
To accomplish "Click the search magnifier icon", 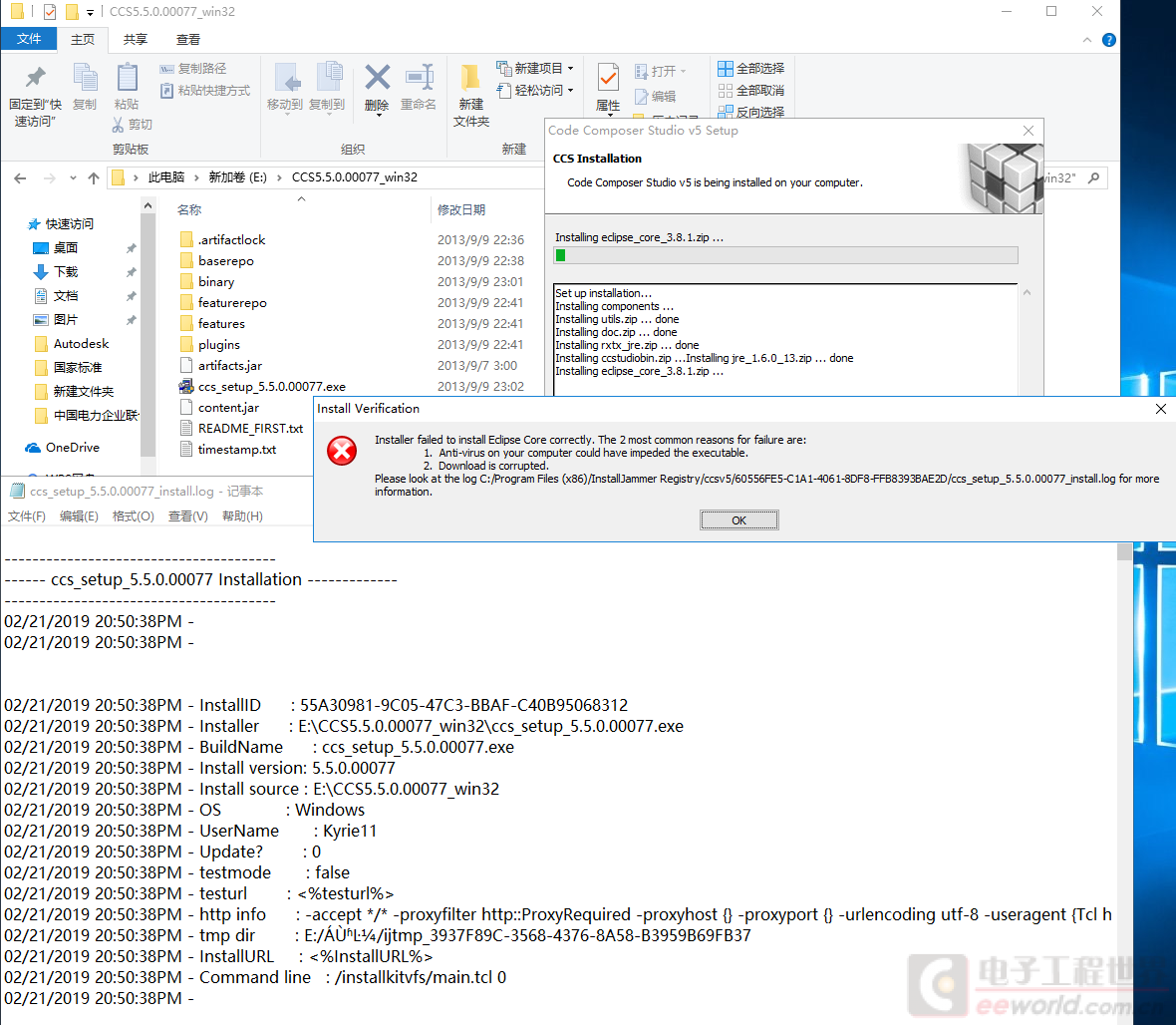I will click(x=1094, y=177).
